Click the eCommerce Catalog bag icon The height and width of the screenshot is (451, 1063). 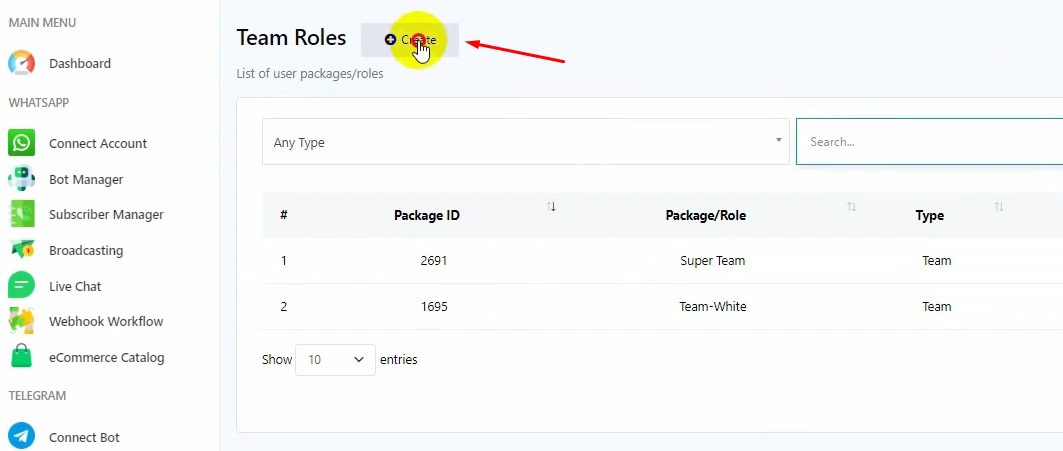21,357
